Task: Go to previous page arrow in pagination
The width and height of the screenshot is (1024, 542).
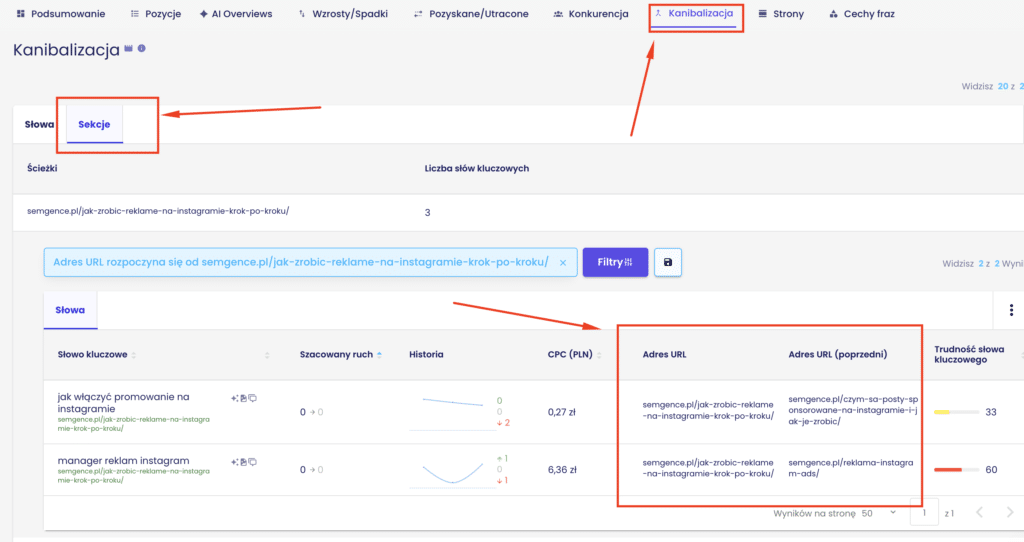Action: [x=980, y=513]
